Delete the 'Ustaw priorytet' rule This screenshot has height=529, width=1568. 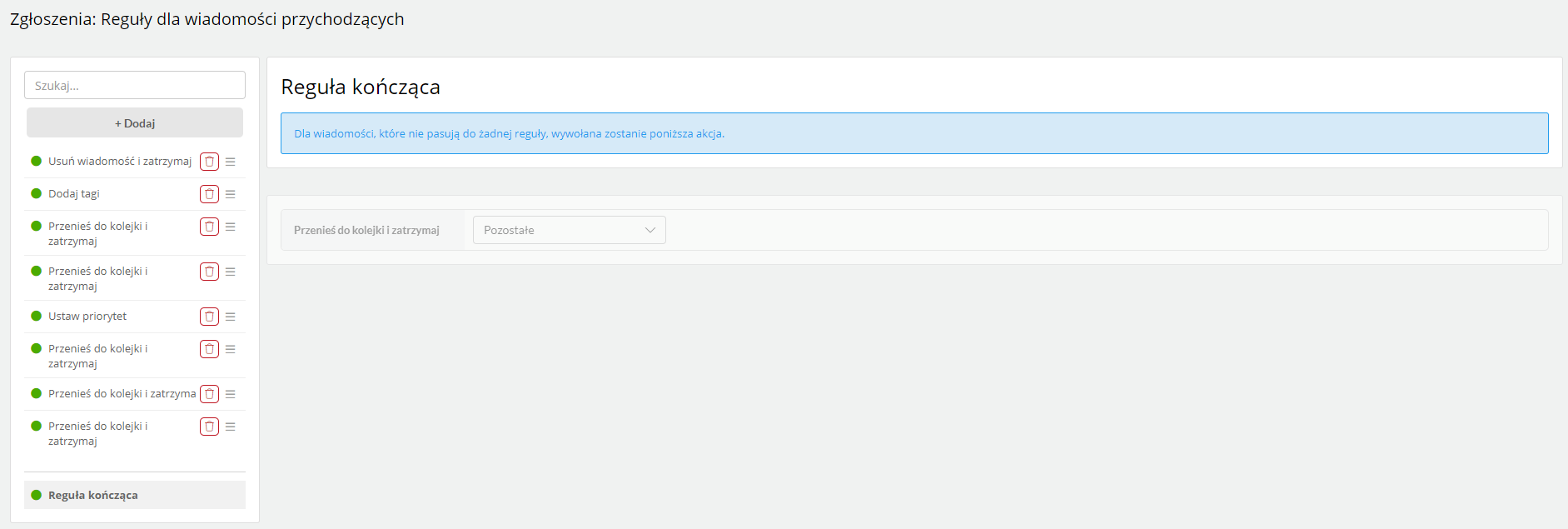coord(209,317)
